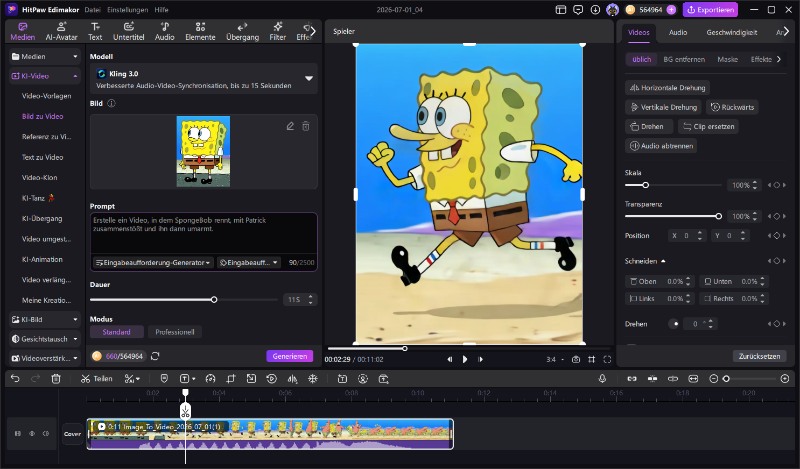Open the download center icon in title bar
This screenshot has height=469, width=800.
pyautogui.click(x=595, y=10)
